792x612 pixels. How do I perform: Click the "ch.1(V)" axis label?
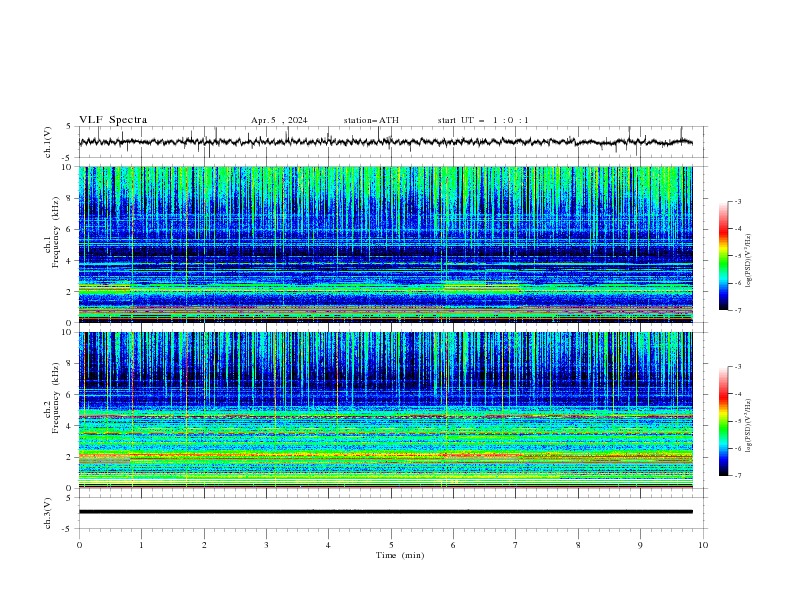pyautogui.click(x=48, y=142)
